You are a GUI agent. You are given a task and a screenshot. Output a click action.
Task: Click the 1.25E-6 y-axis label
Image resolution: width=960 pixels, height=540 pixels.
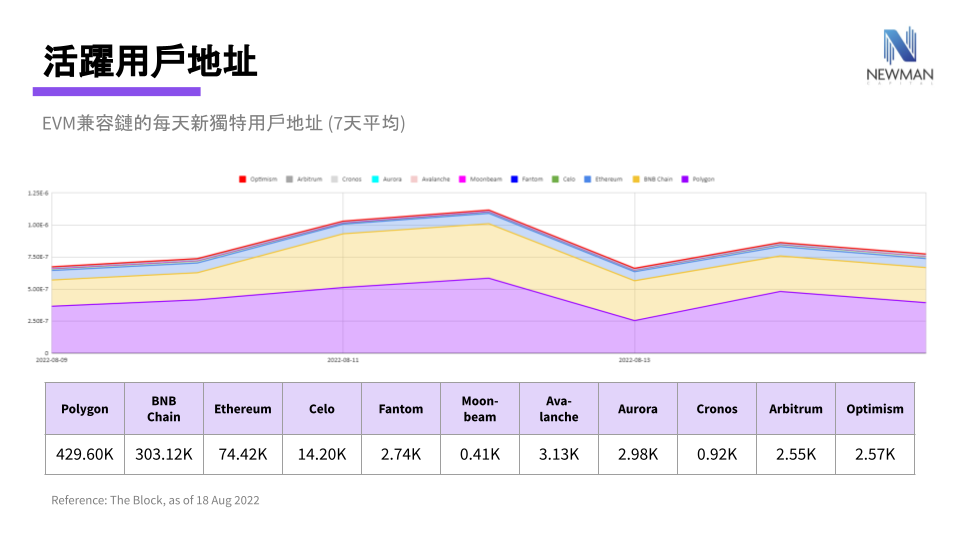38,193
